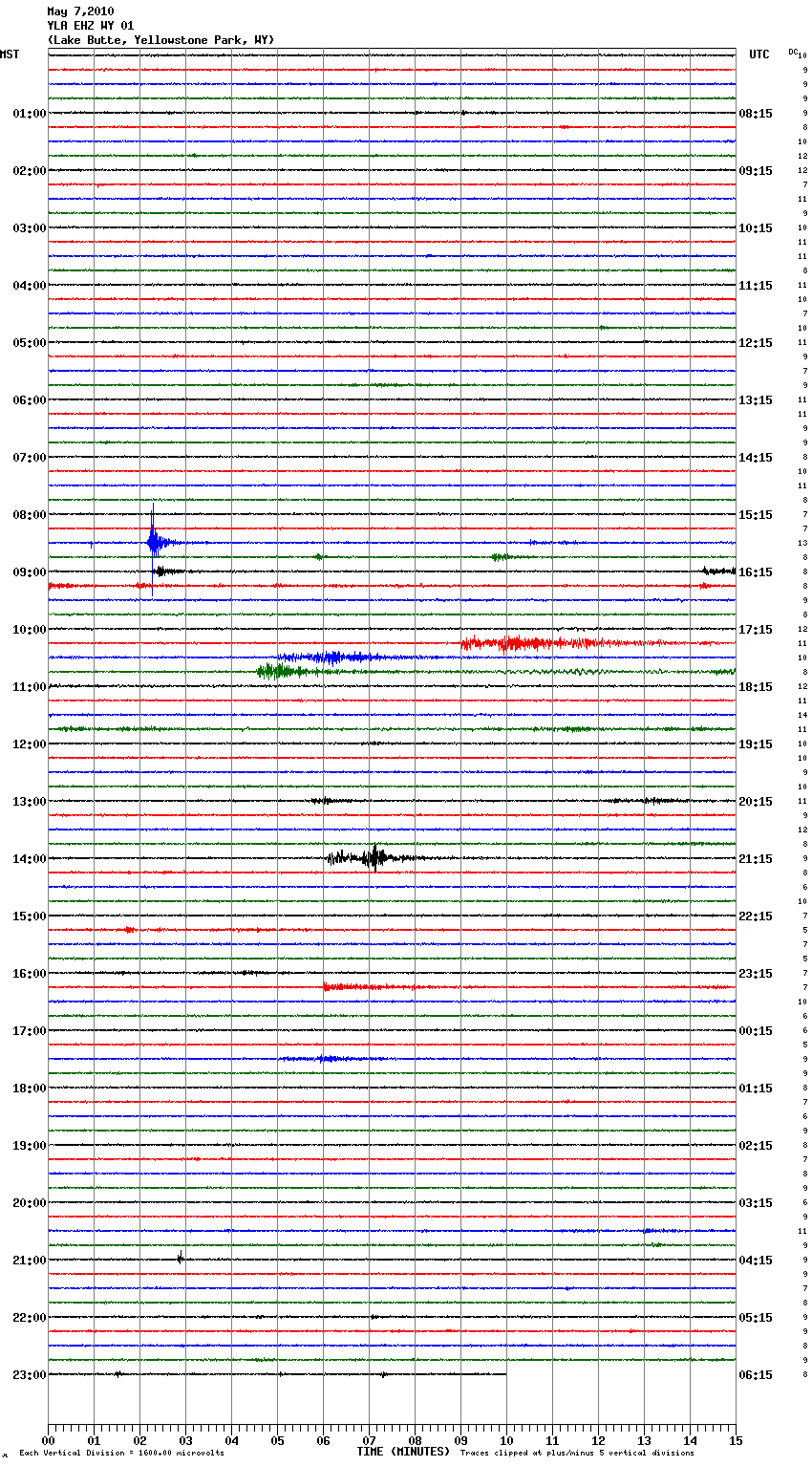Image resolution: width=812 pixels, height=1466 pixels.
Task: Click the 10:15 UTC time label
Action: 756,228
